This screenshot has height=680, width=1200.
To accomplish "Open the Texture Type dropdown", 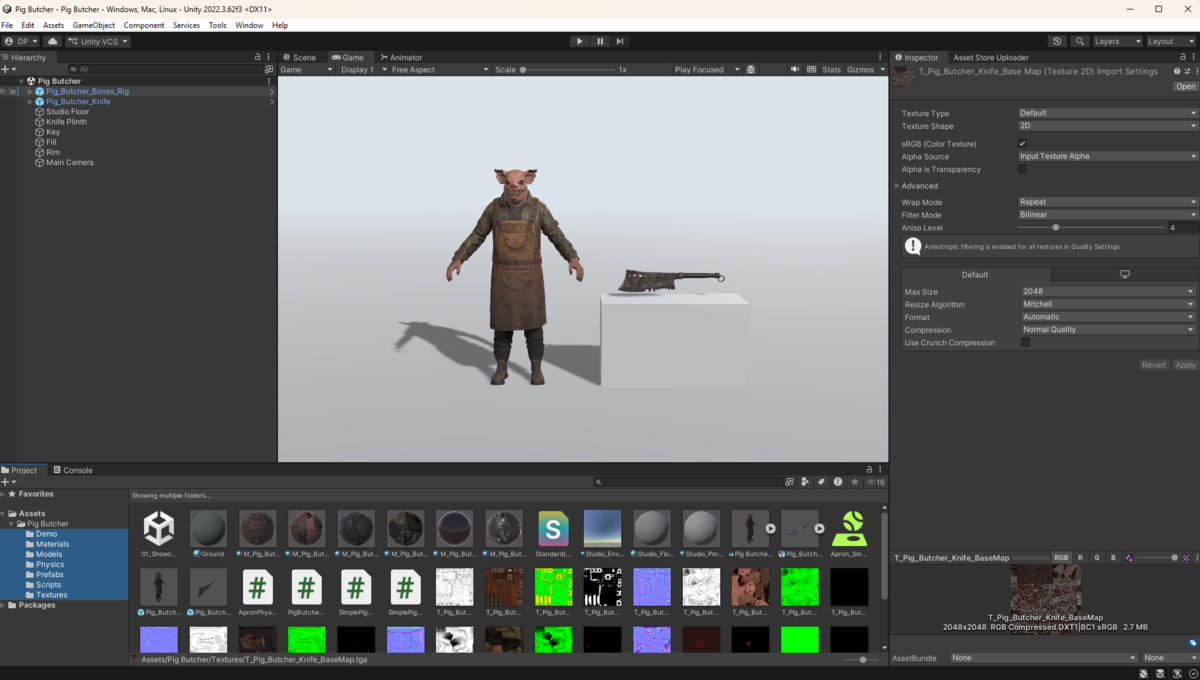I will [x=1107, y=113].
